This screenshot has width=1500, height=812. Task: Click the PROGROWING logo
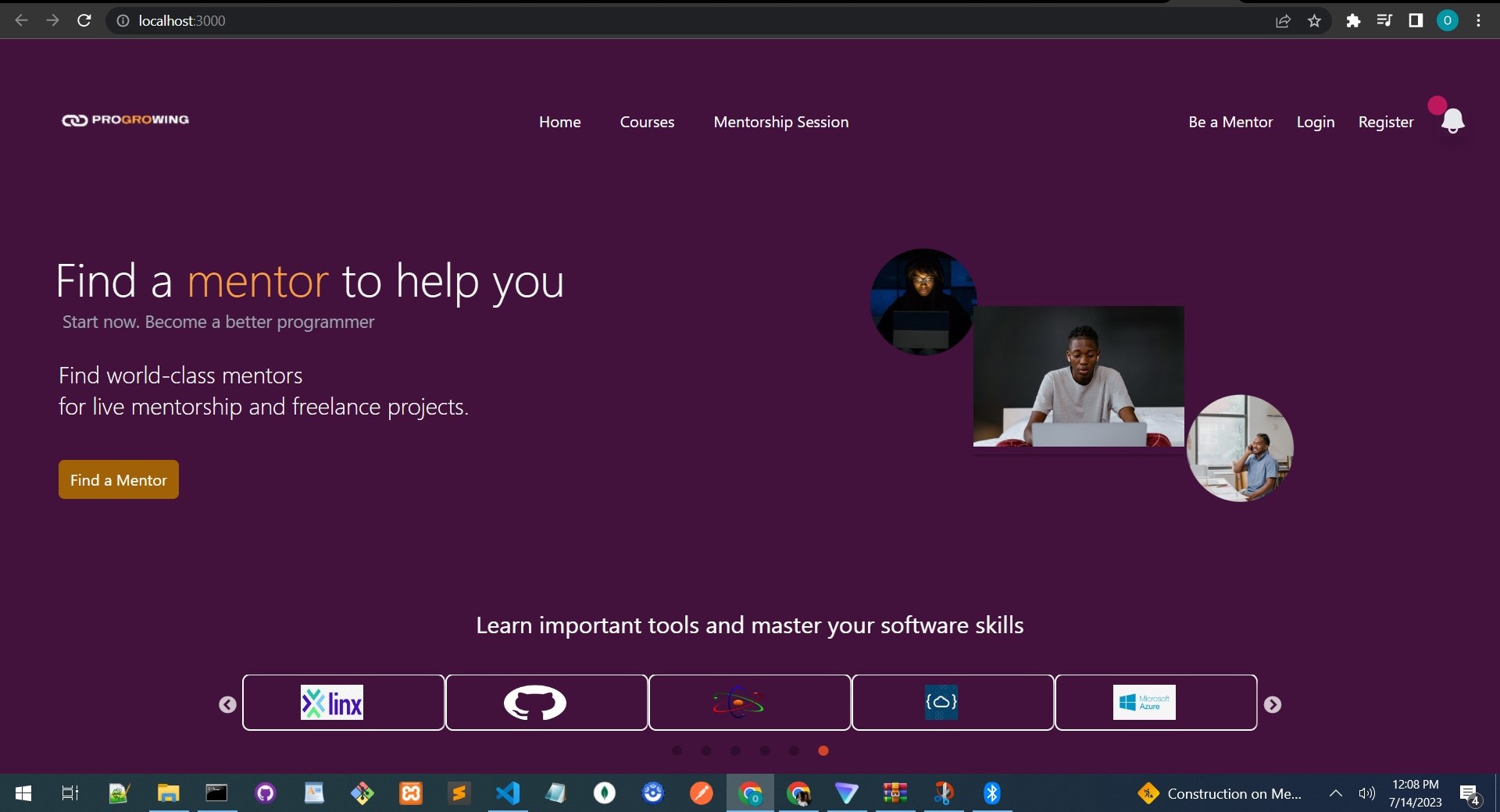coord(125,119)
